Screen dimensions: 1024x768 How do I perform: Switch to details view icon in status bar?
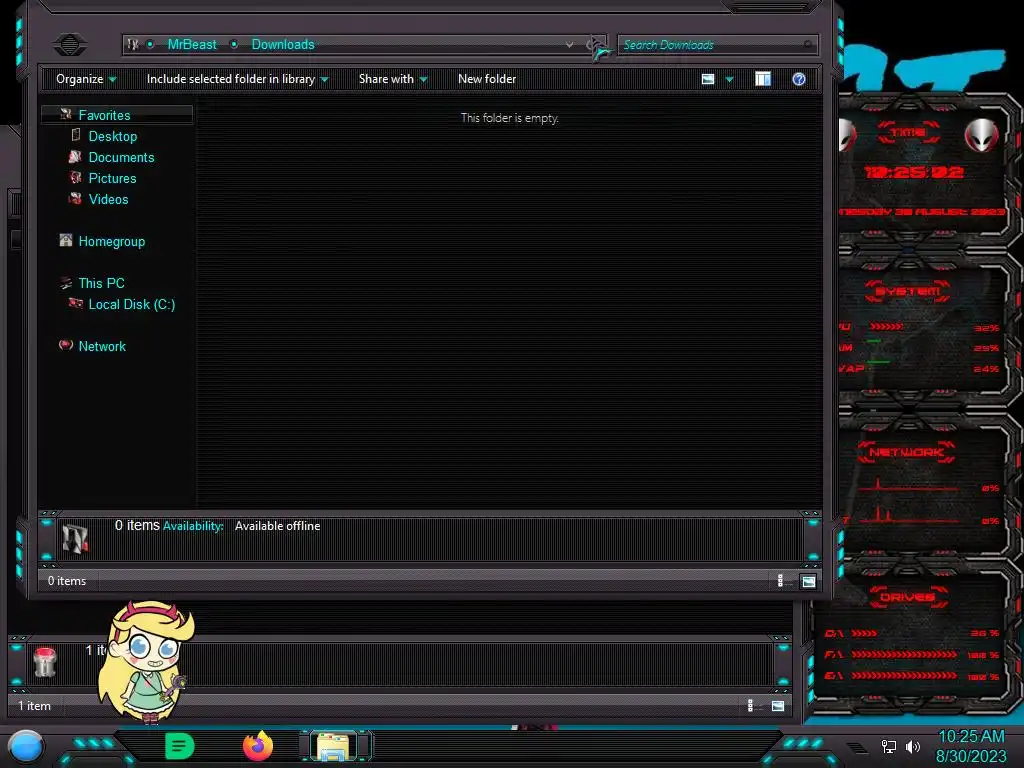point(780,581)
